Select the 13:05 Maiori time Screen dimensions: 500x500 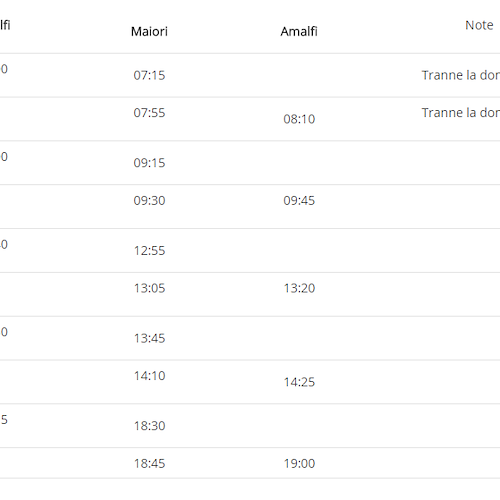click(149, 288)
